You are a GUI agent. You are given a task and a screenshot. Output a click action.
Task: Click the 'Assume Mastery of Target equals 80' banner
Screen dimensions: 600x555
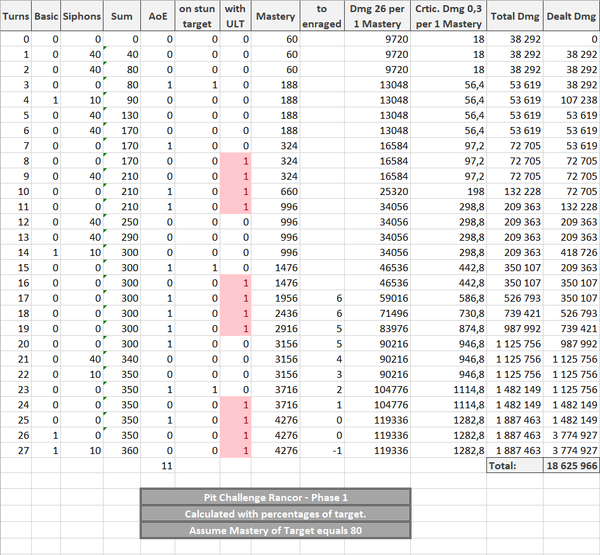[275, 529]
